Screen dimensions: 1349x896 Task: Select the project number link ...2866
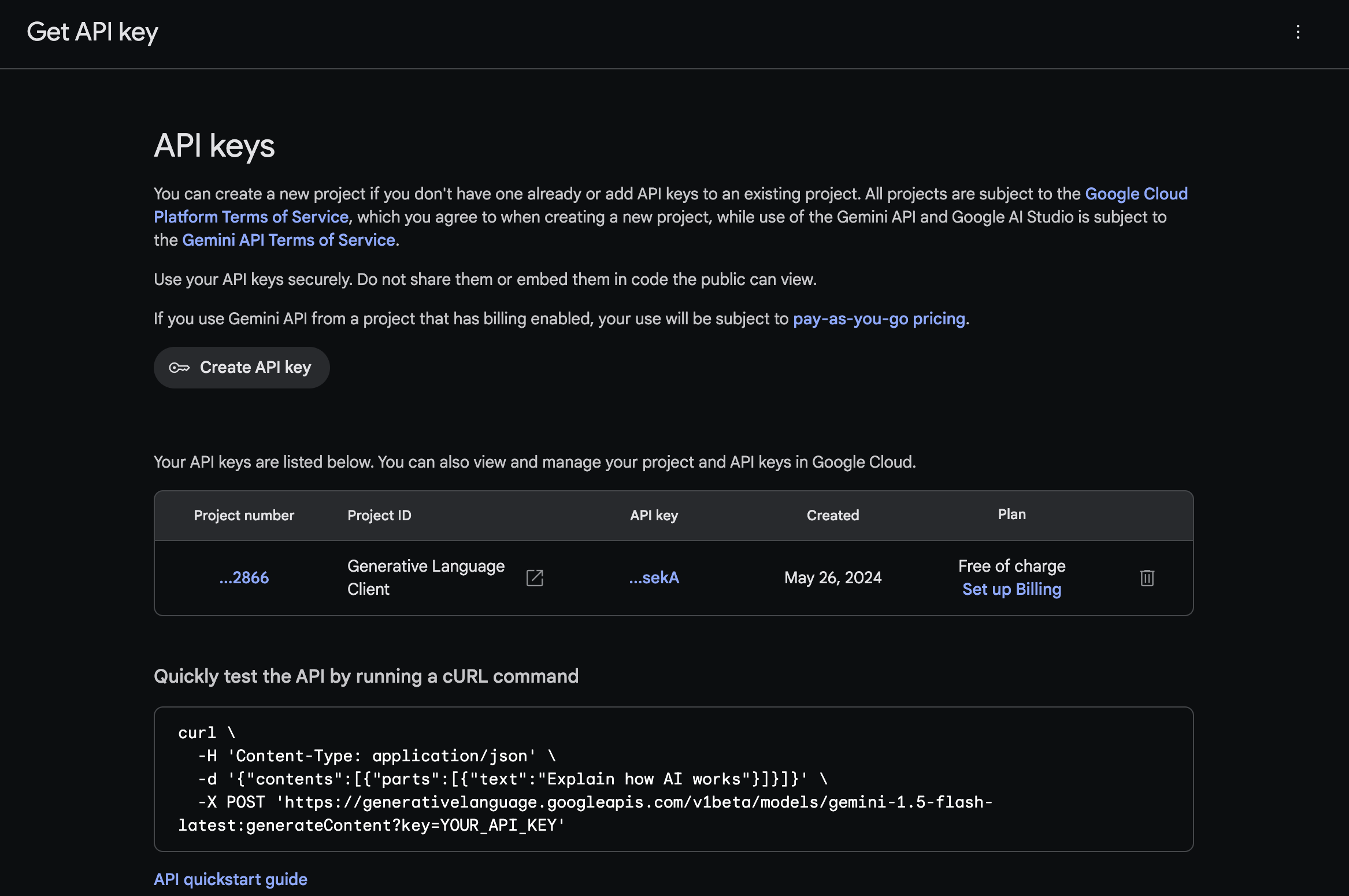243,577
